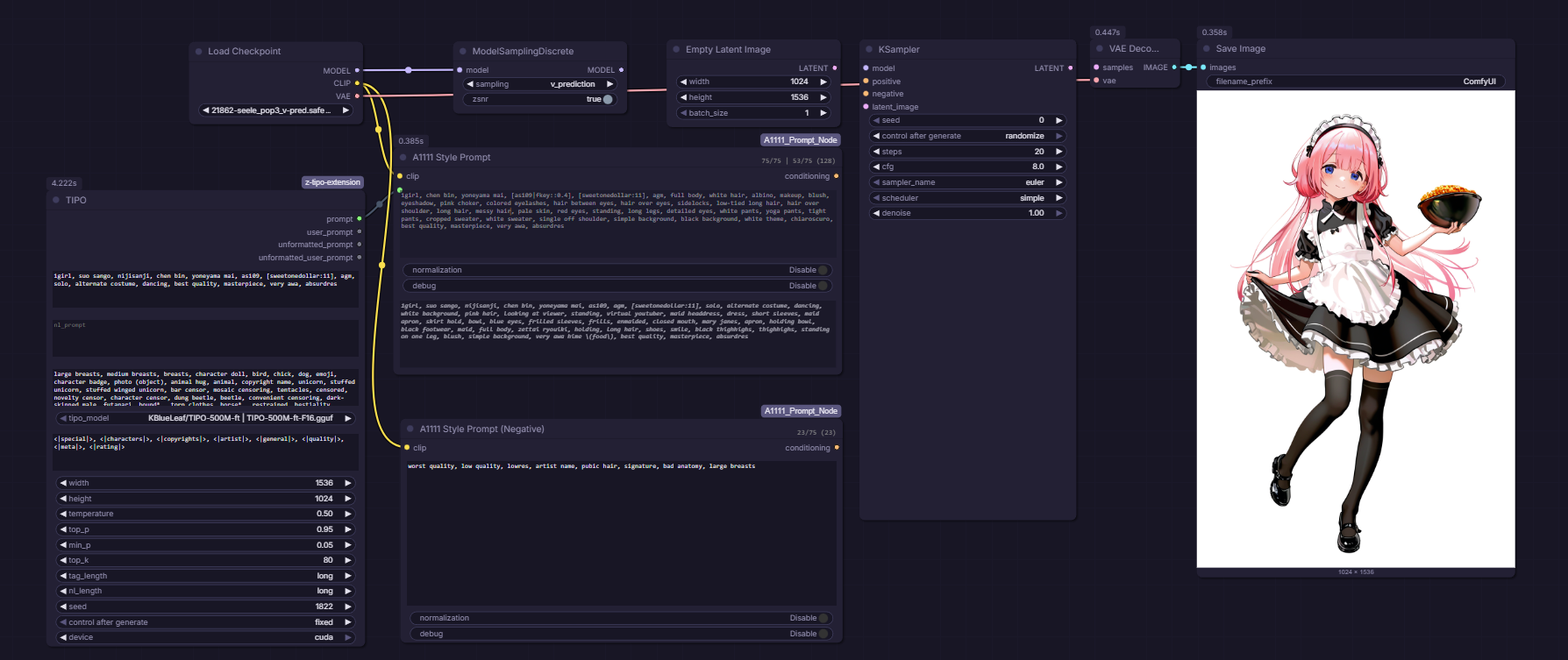Open the tipo_model dropdown
Image resolution: width=1568 pixels, height=660 pixels.
coord(206,418)
